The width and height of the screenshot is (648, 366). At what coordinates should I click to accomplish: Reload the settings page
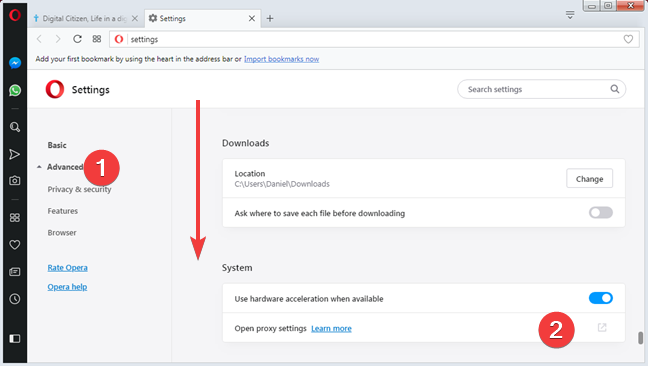point(77,39)
